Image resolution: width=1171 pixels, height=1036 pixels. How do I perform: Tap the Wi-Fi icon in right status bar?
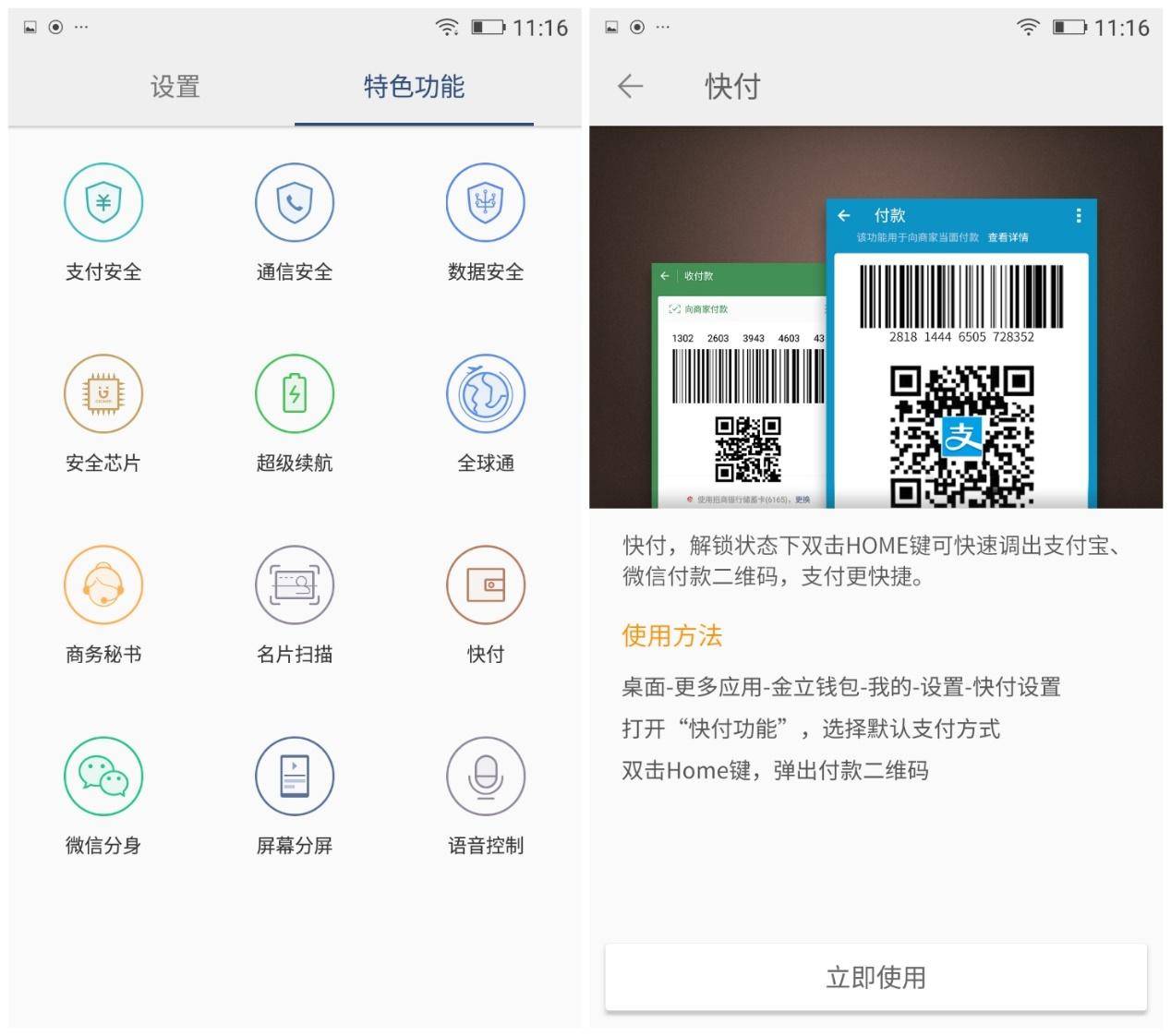pos(1028,27)
